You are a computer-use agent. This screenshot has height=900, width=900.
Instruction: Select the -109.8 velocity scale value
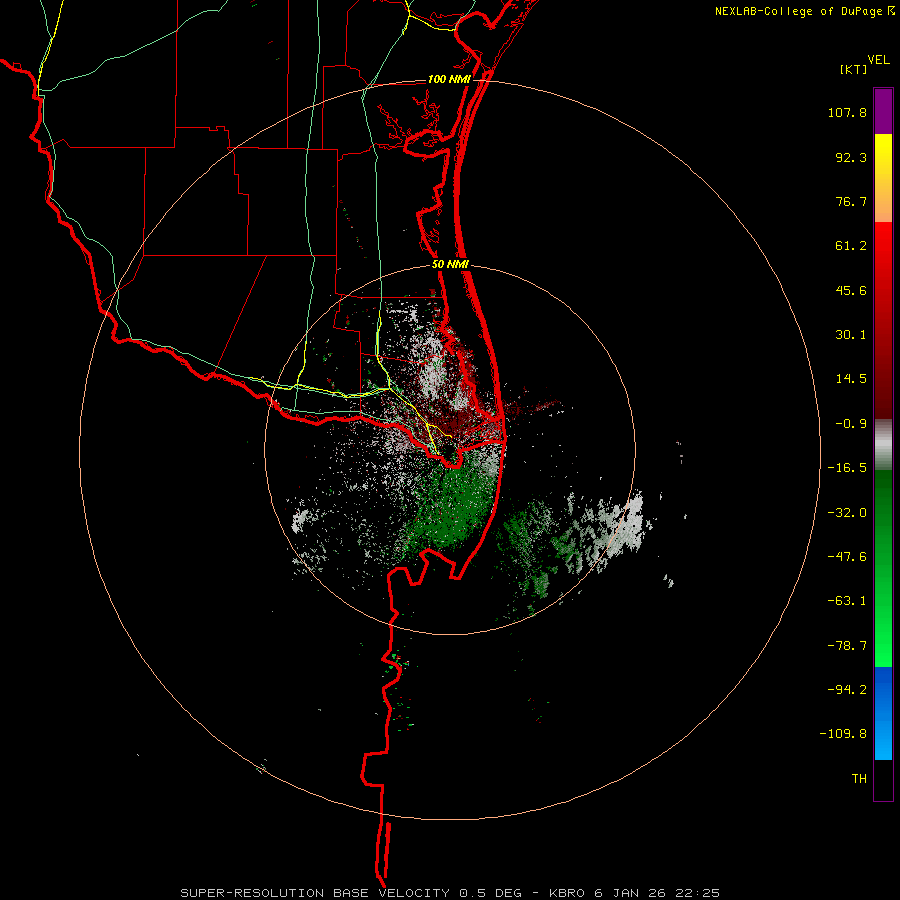tap(843, 734)
